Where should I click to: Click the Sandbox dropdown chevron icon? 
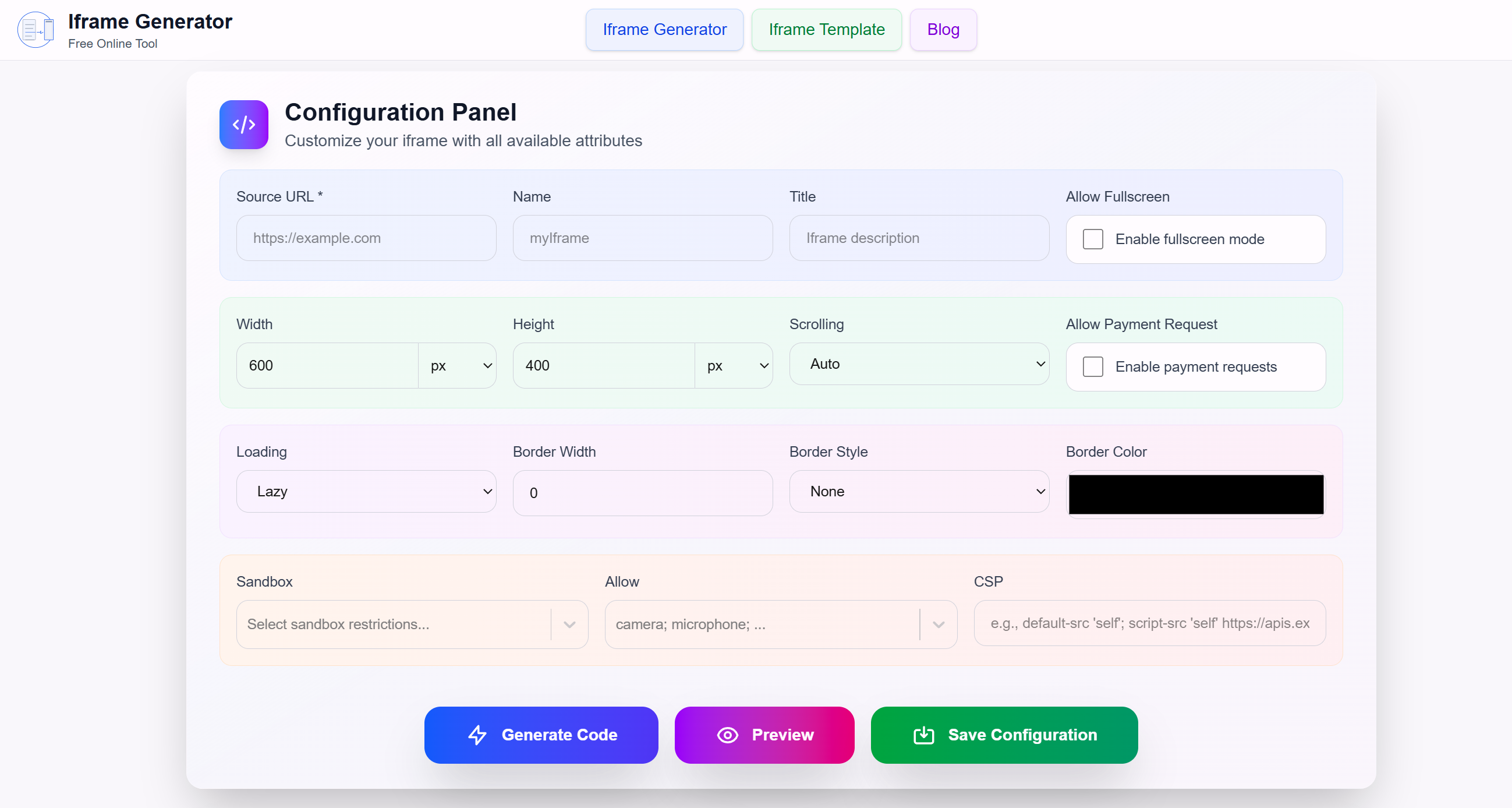569,624
